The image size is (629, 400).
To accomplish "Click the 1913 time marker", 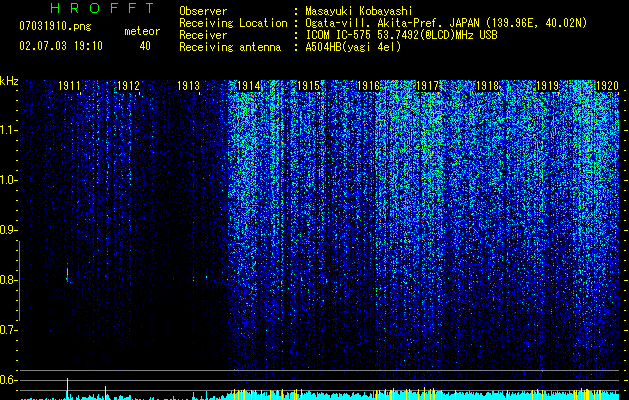I will [189, 86].
